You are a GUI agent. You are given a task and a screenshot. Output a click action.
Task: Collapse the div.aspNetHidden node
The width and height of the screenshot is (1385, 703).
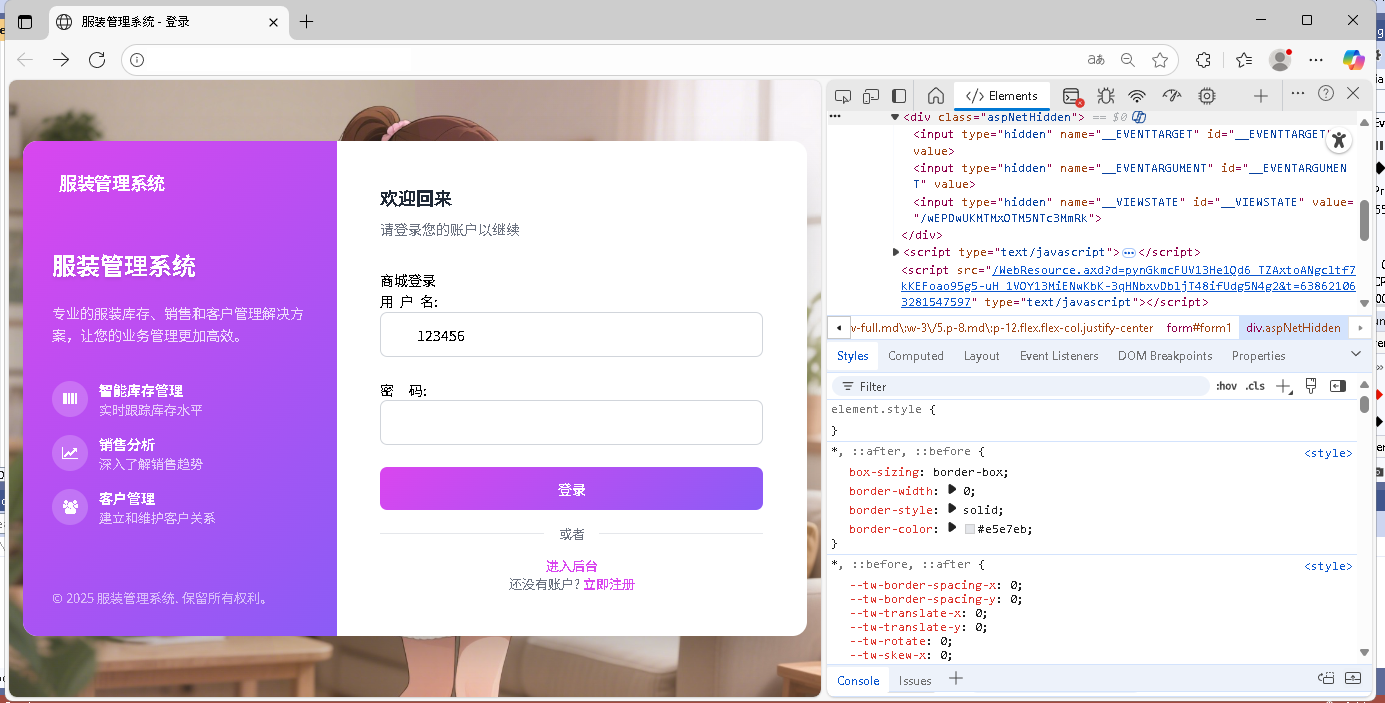tap(895, 117)
